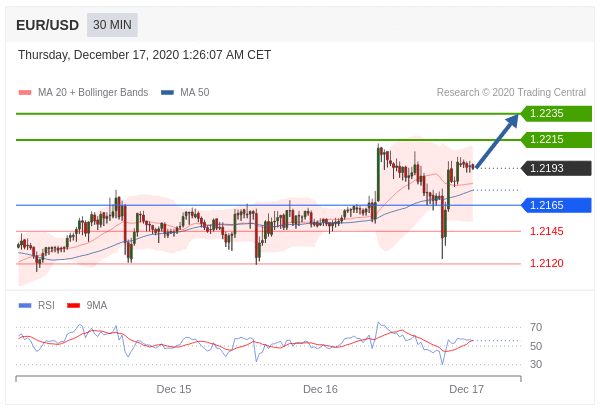The width and height of the screenshot is (601, 409).
Task: Select the 30 MIN timeframe badge
Action: pyautogui.click(x=112, y=25)
